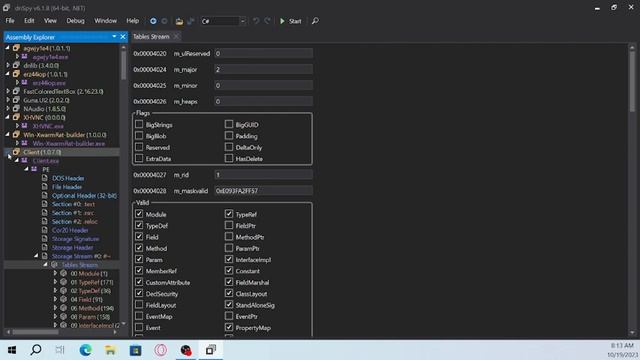The image size is (640, 360).
Task: Expand the dnlib (3.4.0.0) assembly node
Action: tap(7, 65)
